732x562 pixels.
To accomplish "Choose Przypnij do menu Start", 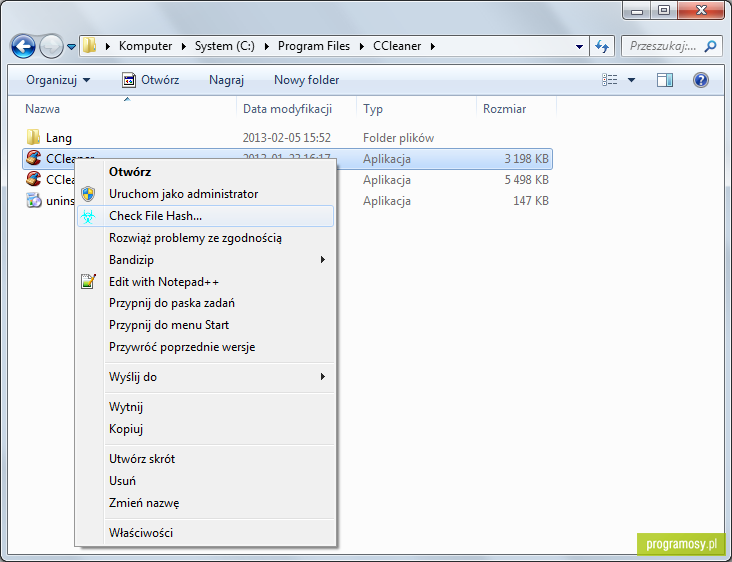I will pos(205,325).
